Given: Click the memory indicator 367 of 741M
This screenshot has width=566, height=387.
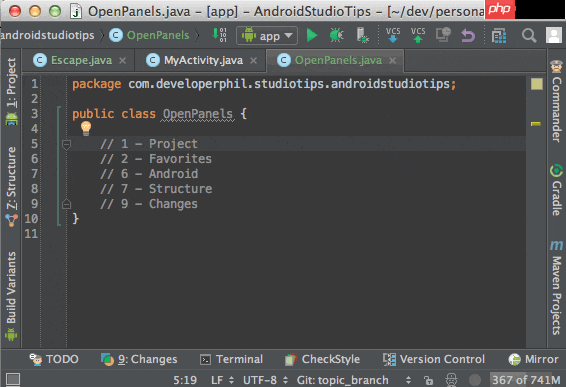Looking at the screenshot, I should click(526, 380).
